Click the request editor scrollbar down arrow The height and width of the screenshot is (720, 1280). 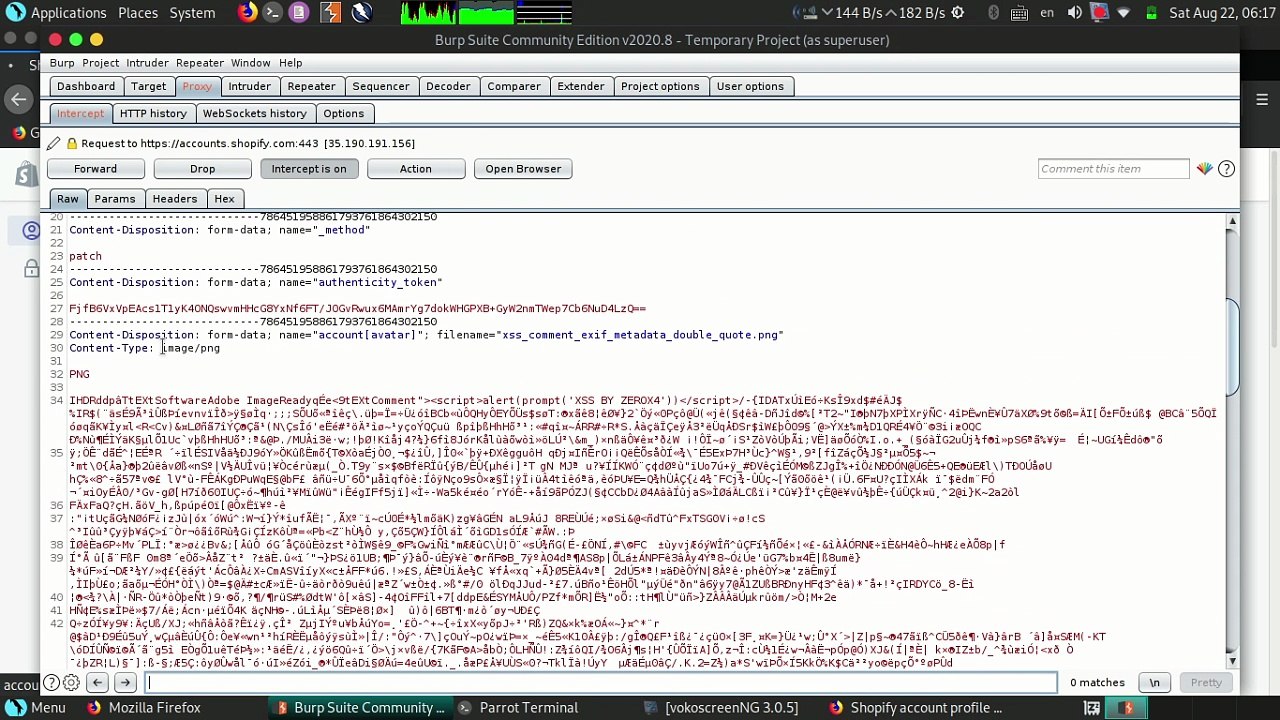(x=1233, y=661)
